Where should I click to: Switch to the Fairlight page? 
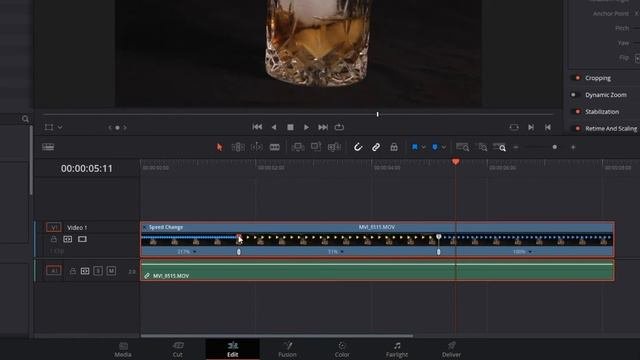point(397,349)
